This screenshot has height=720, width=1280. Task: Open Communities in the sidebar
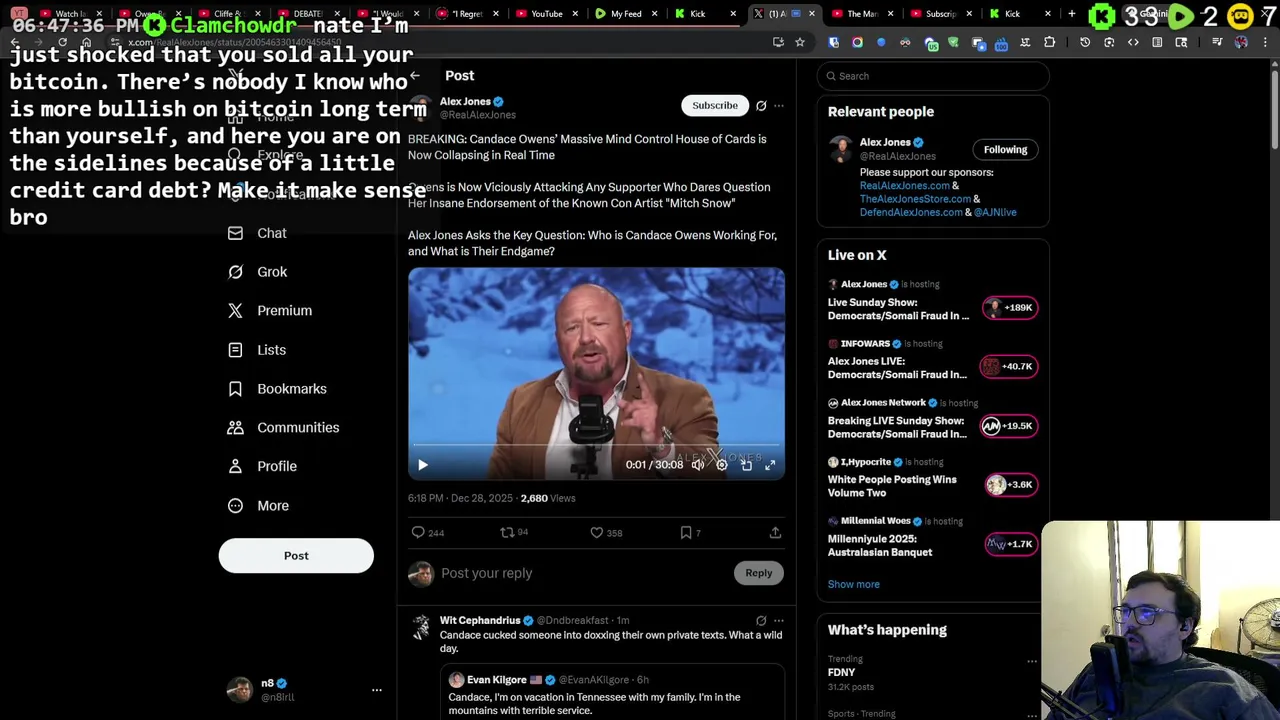click(x=283, y=428)
